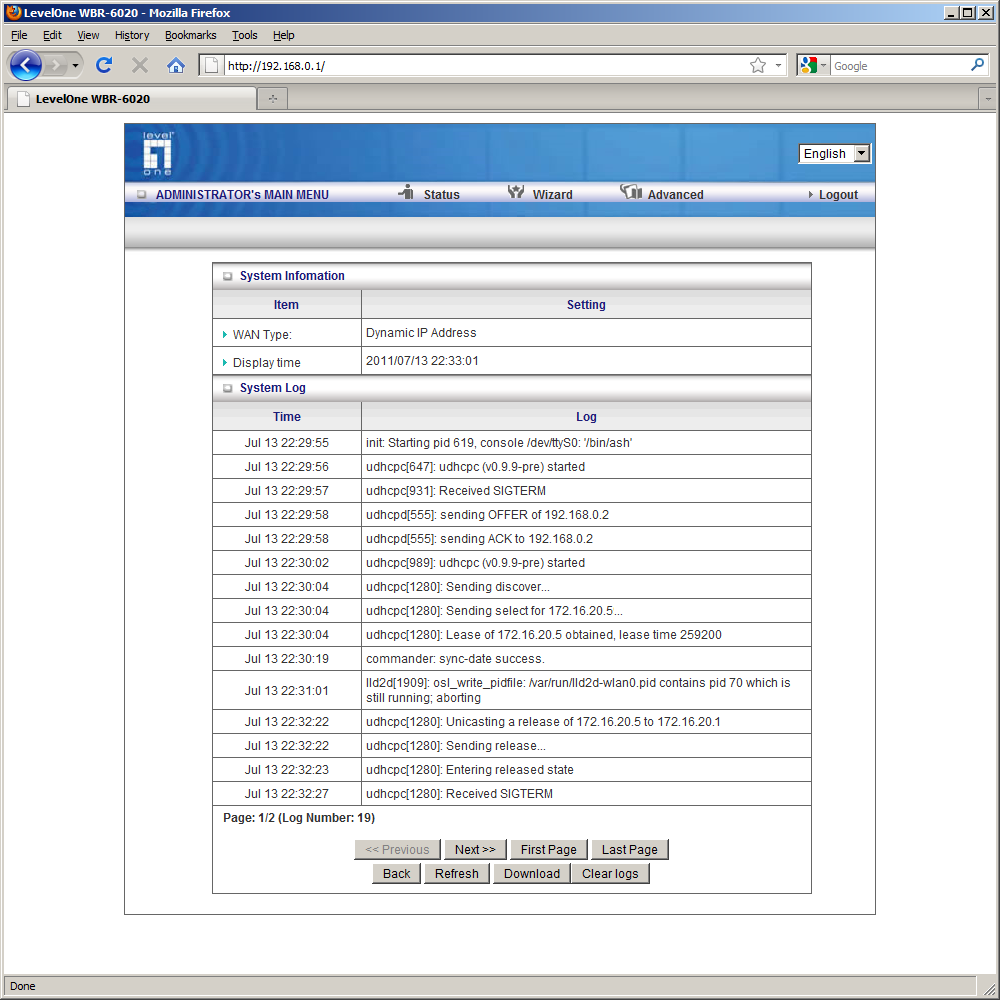Image resolution: width=1000 pixels, height=1000 pixels.
Task: Click the System Infomation section icon
Action: pos(227,276)
